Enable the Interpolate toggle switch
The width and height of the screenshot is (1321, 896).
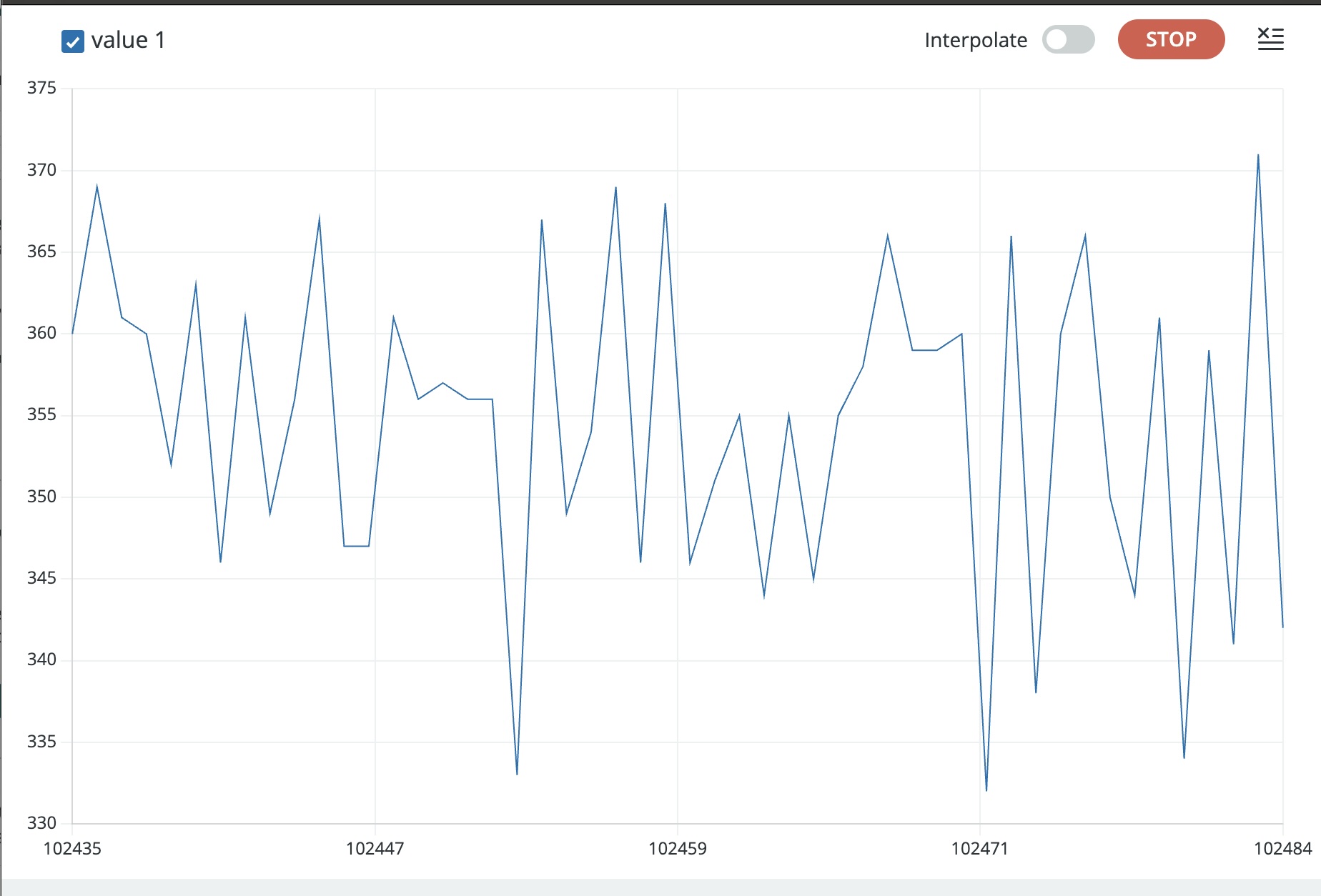click(1069, 41)
